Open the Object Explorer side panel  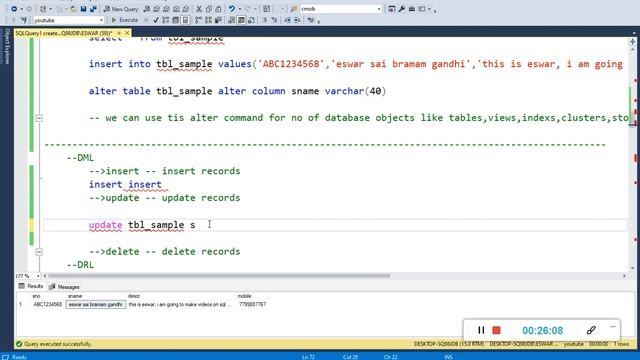point(7,46)
